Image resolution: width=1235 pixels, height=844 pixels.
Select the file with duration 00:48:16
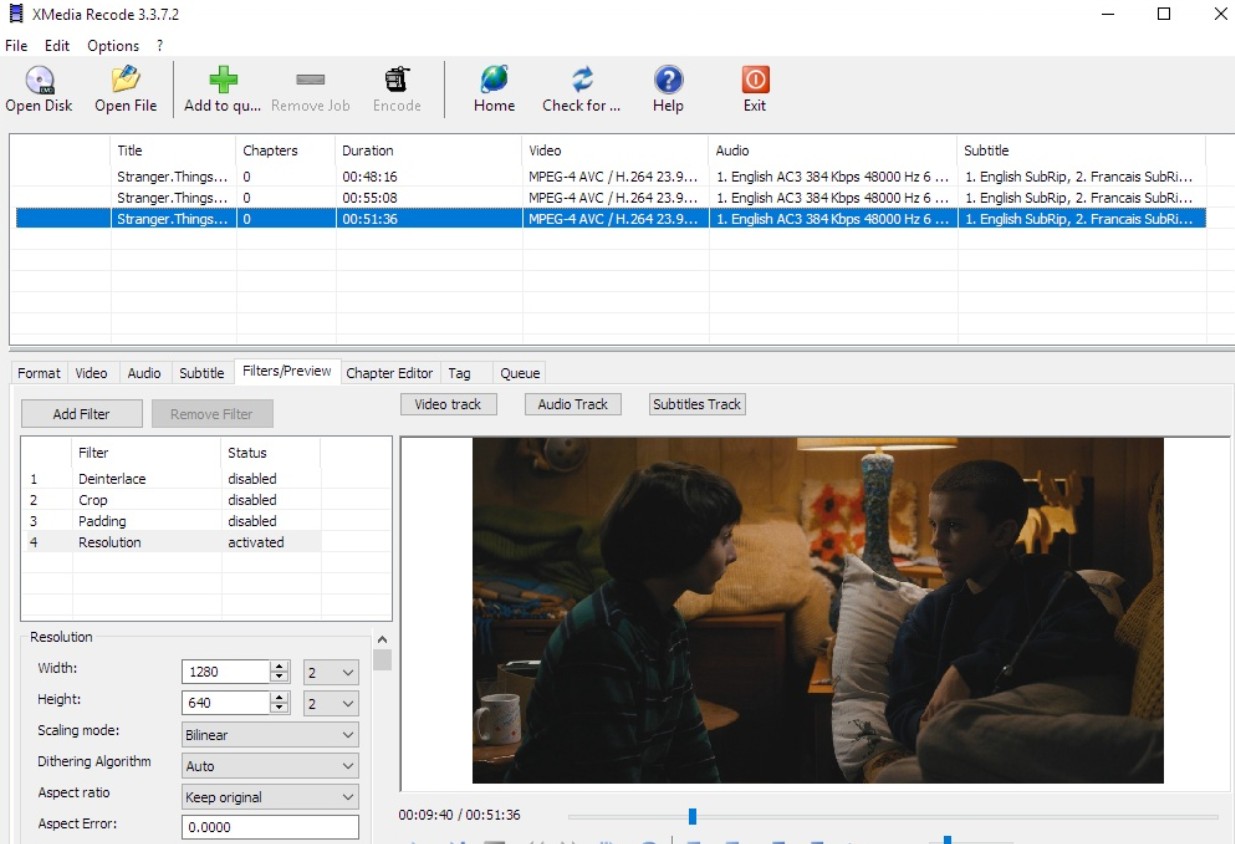tap(611, 176)
